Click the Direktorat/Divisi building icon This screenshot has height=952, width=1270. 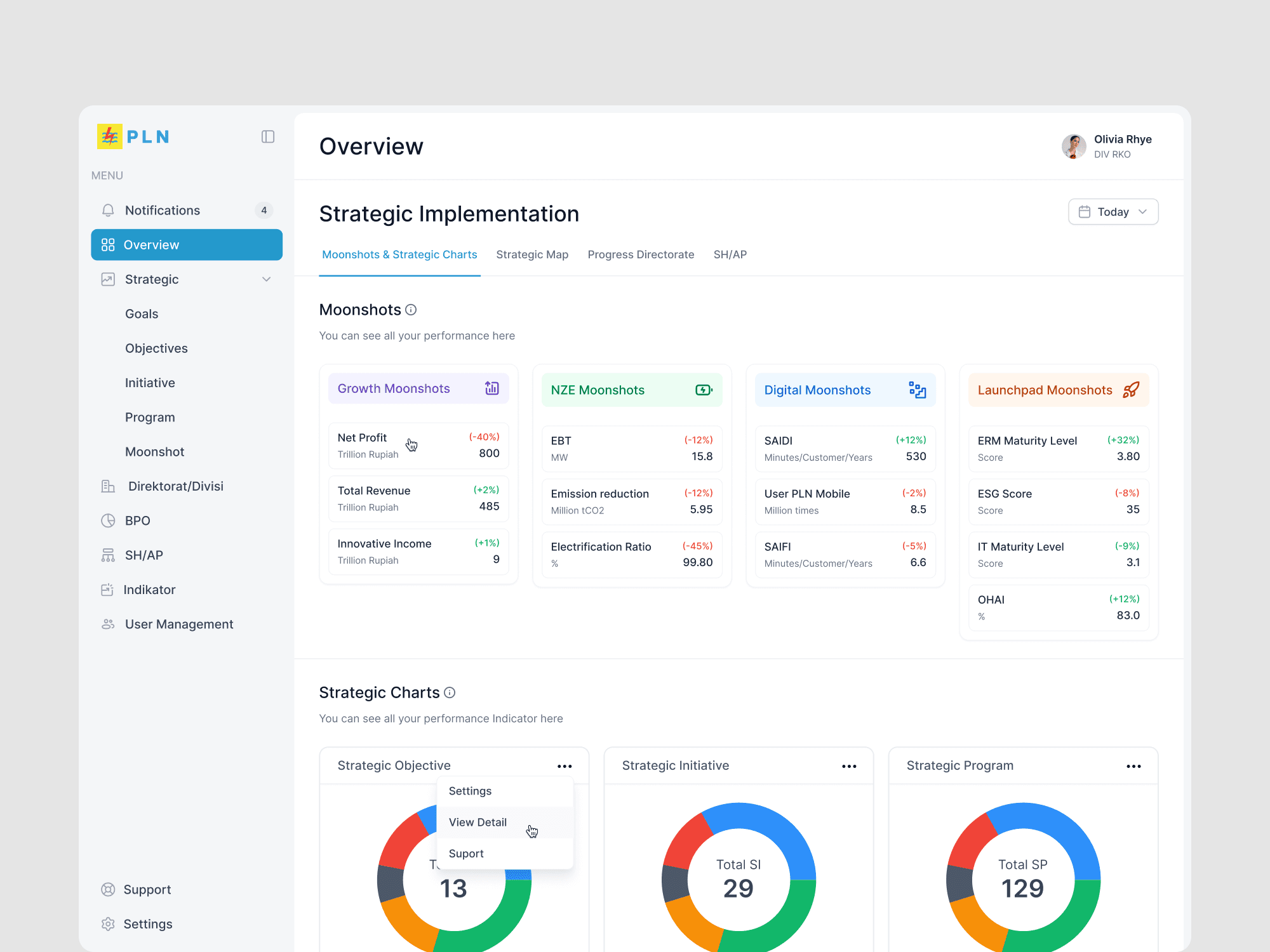(x=108, y=486)
